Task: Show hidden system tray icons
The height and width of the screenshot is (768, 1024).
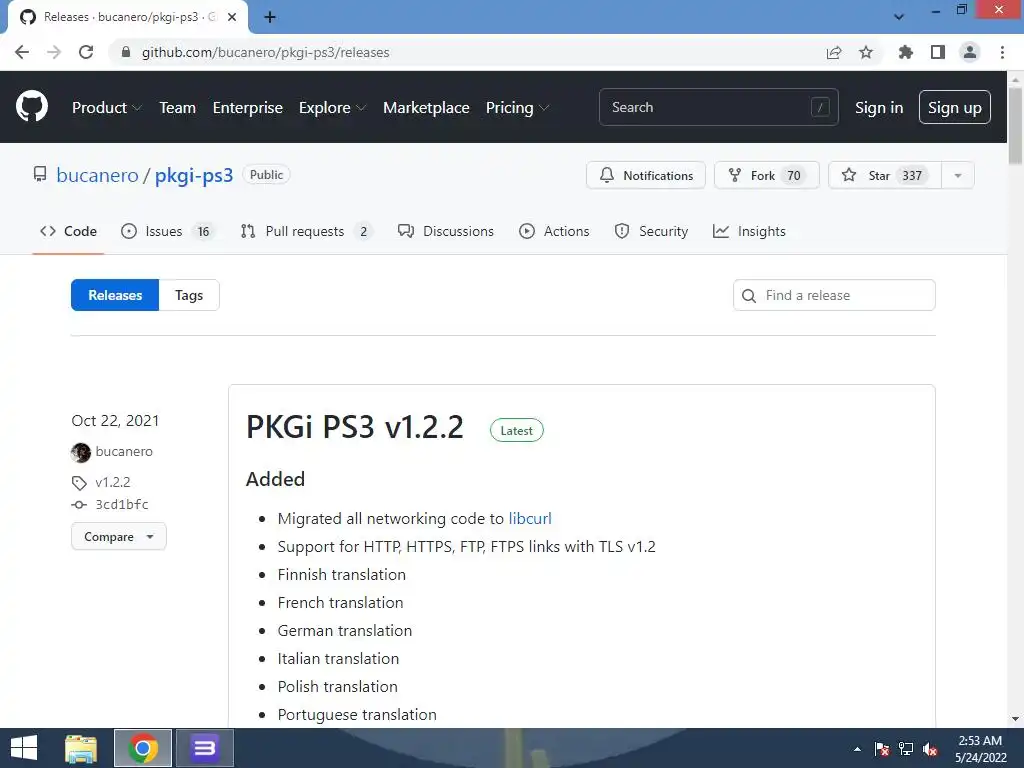Action: point(857,749)
